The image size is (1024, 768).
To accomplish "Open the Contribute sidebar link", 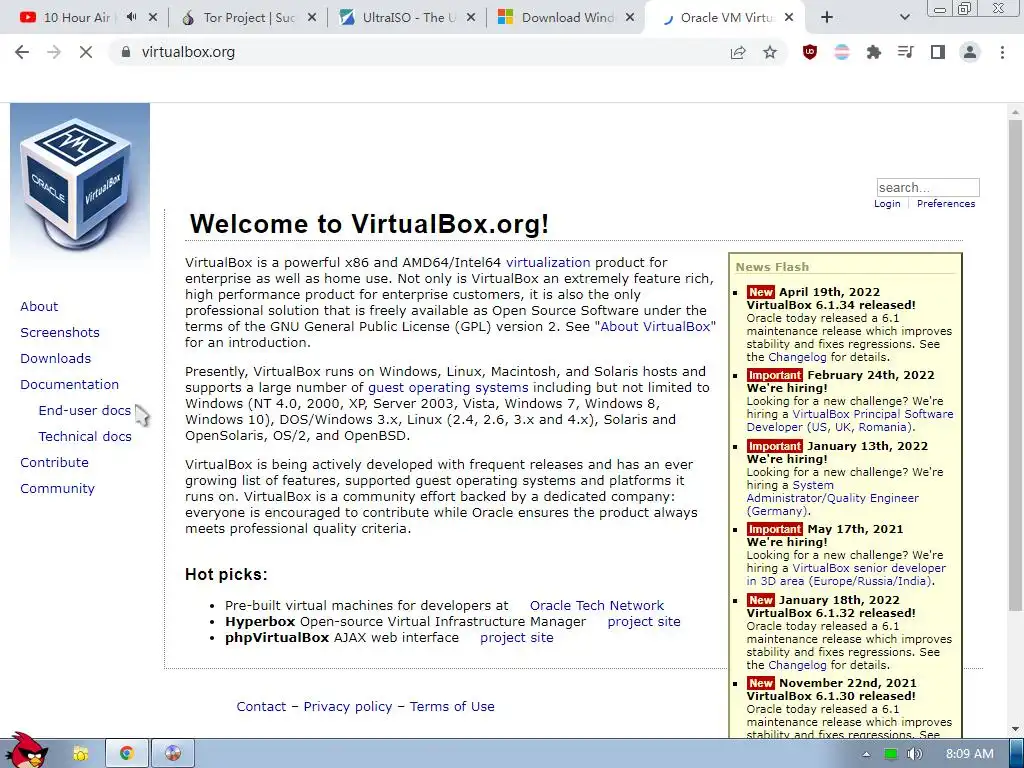I will point(54,463).
